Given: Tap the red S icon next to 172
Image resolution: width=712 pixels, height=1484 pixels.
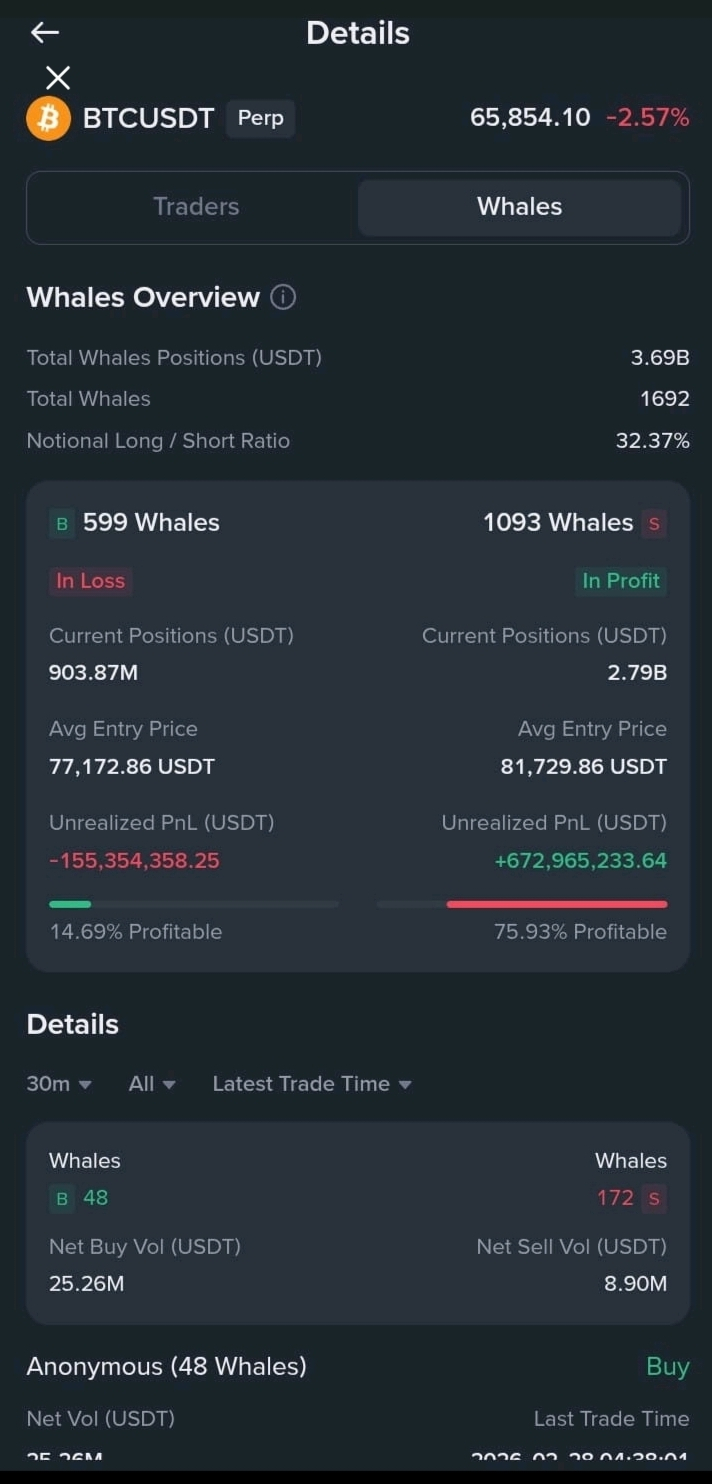Looking at the screenshot, I should pos(654,1198).
